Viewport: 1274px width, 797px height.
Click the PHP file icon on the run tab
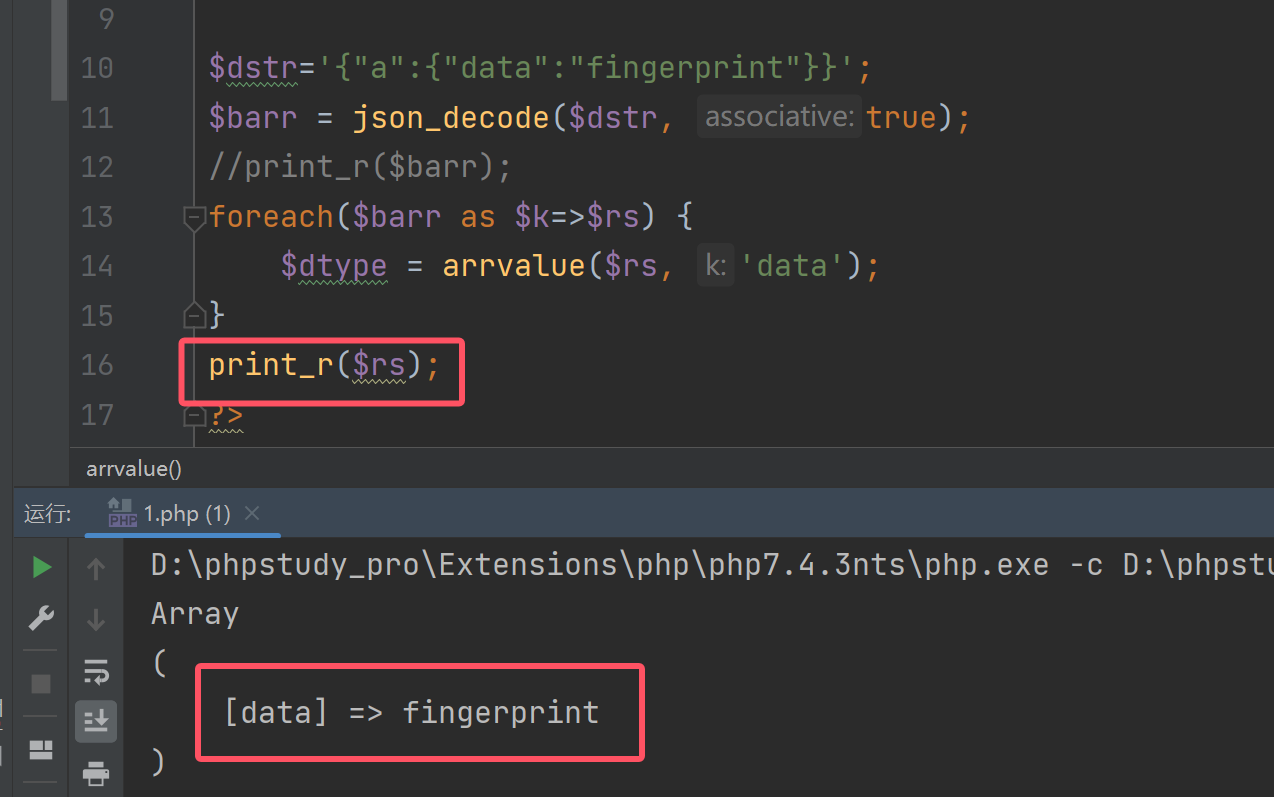click(122, 513)
